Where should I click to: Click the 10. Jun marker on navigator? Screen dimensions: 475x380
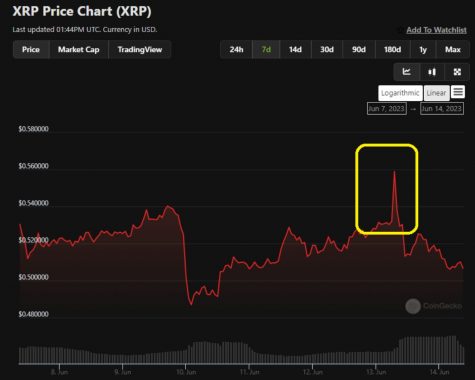[x=186, y=372]
